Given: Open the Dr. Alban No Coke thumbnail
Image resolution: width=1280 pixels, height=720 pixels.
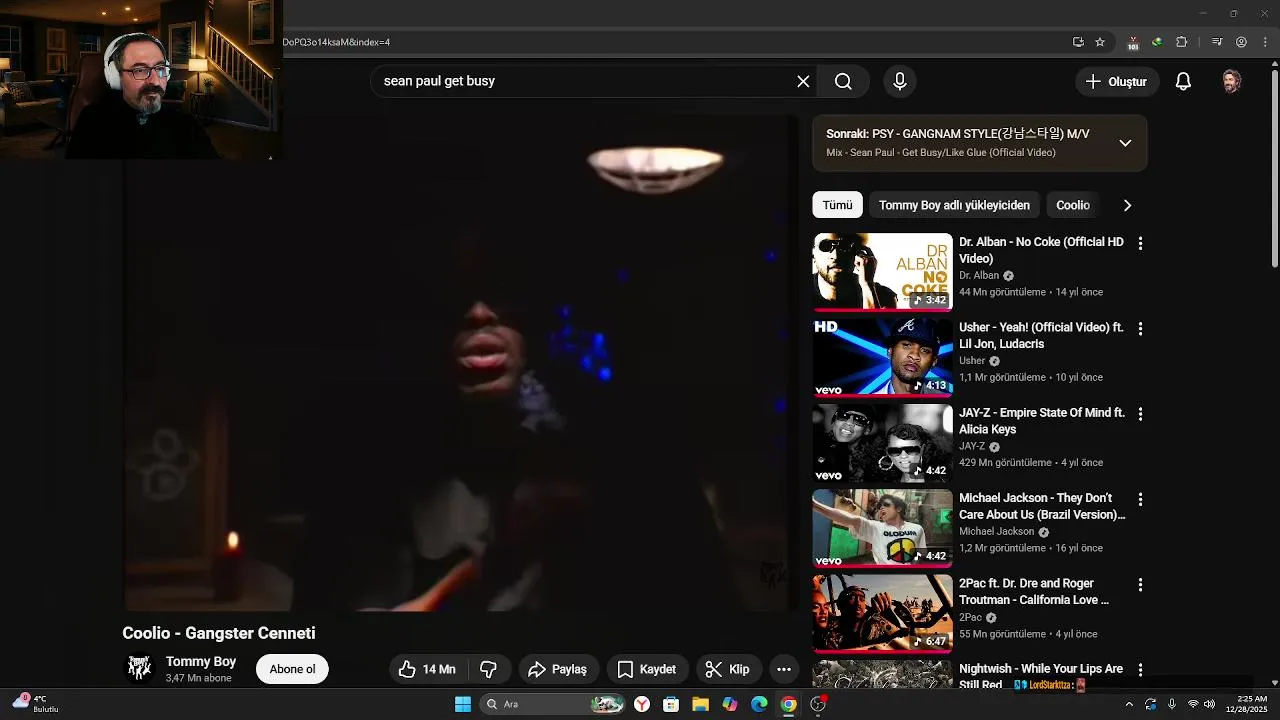Looking at the screenshot, I should (x=882, y=271).
